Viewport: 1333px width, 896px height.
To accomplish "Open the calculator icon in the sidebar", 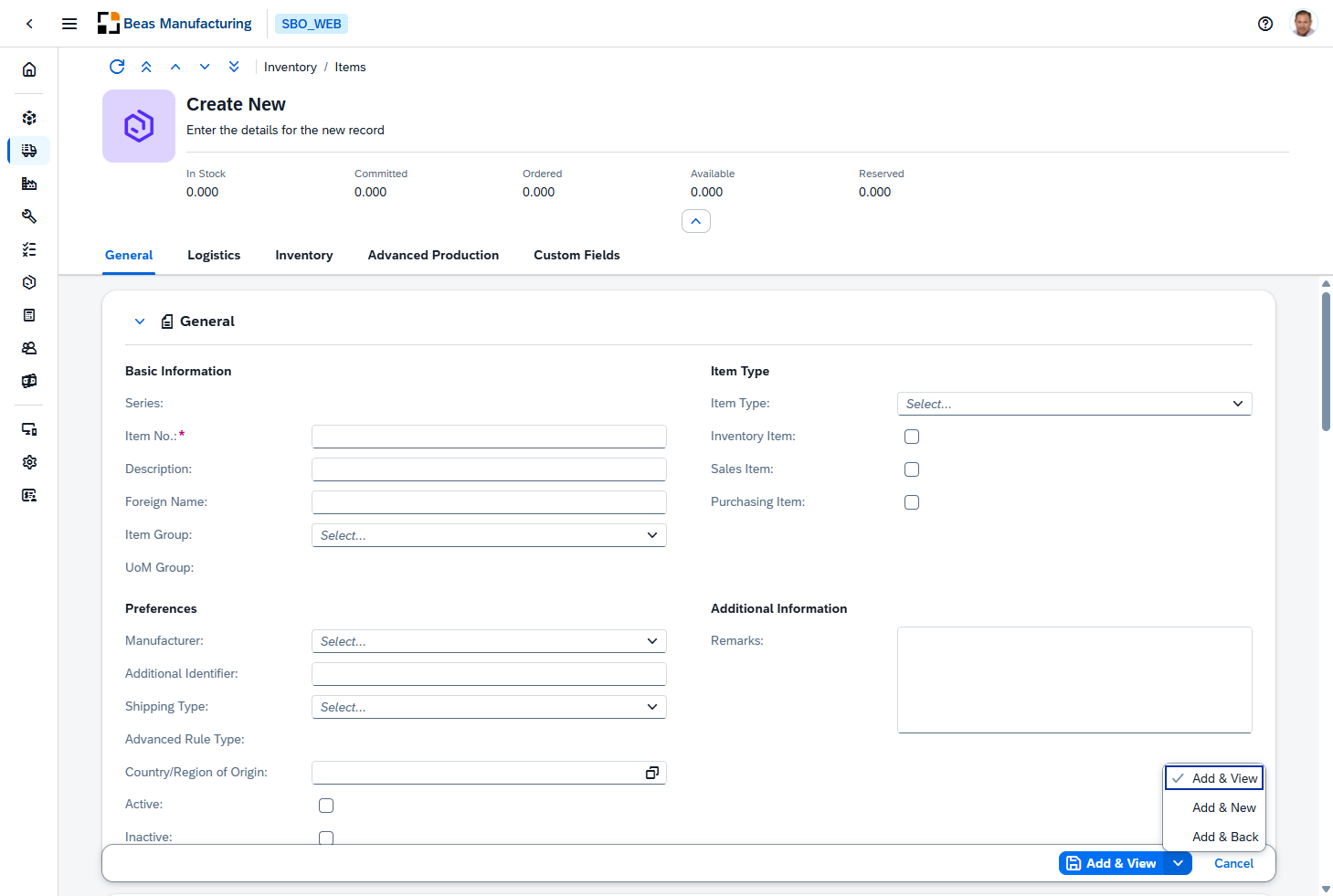I will [29, 315].
